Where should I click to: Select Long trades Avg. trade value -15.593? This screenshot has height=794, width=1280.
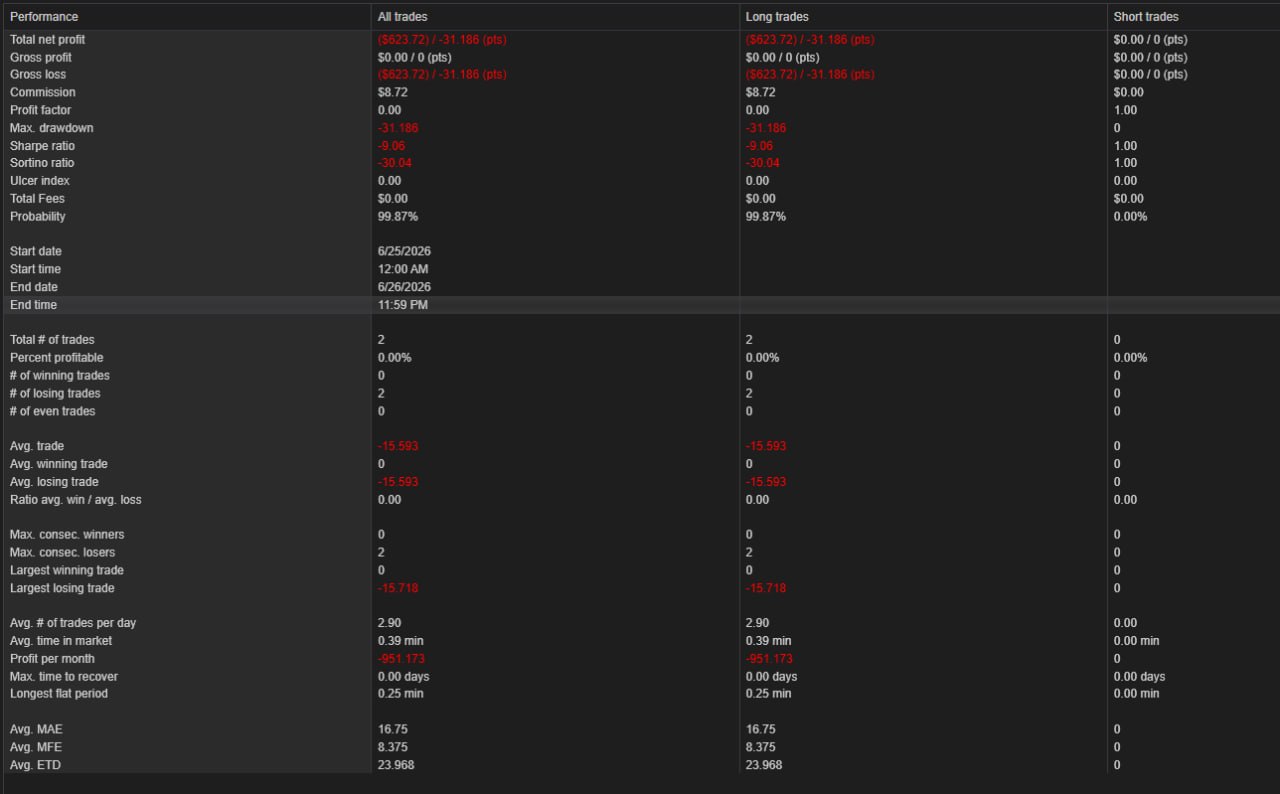[x=766, y=447]
